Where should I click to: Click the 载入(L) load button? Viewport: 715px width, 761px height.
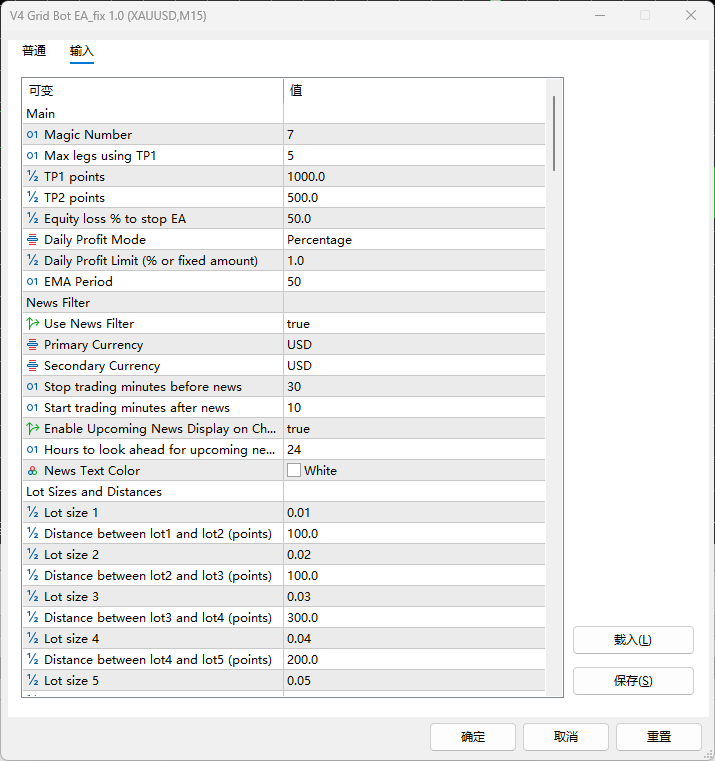tap(633, 640)
